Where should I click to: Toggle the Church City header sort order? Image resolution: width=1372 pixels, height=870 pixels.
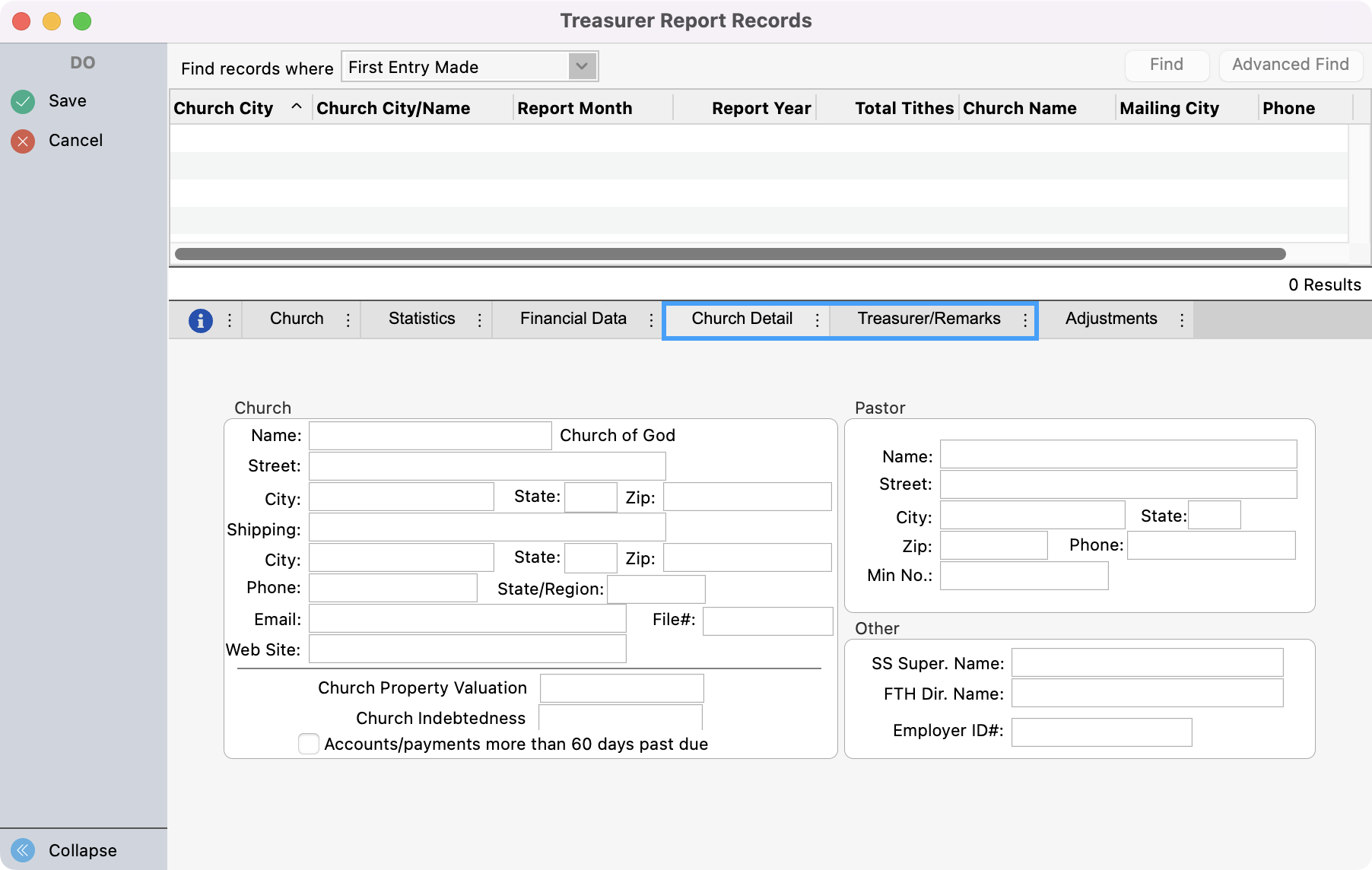223,107
